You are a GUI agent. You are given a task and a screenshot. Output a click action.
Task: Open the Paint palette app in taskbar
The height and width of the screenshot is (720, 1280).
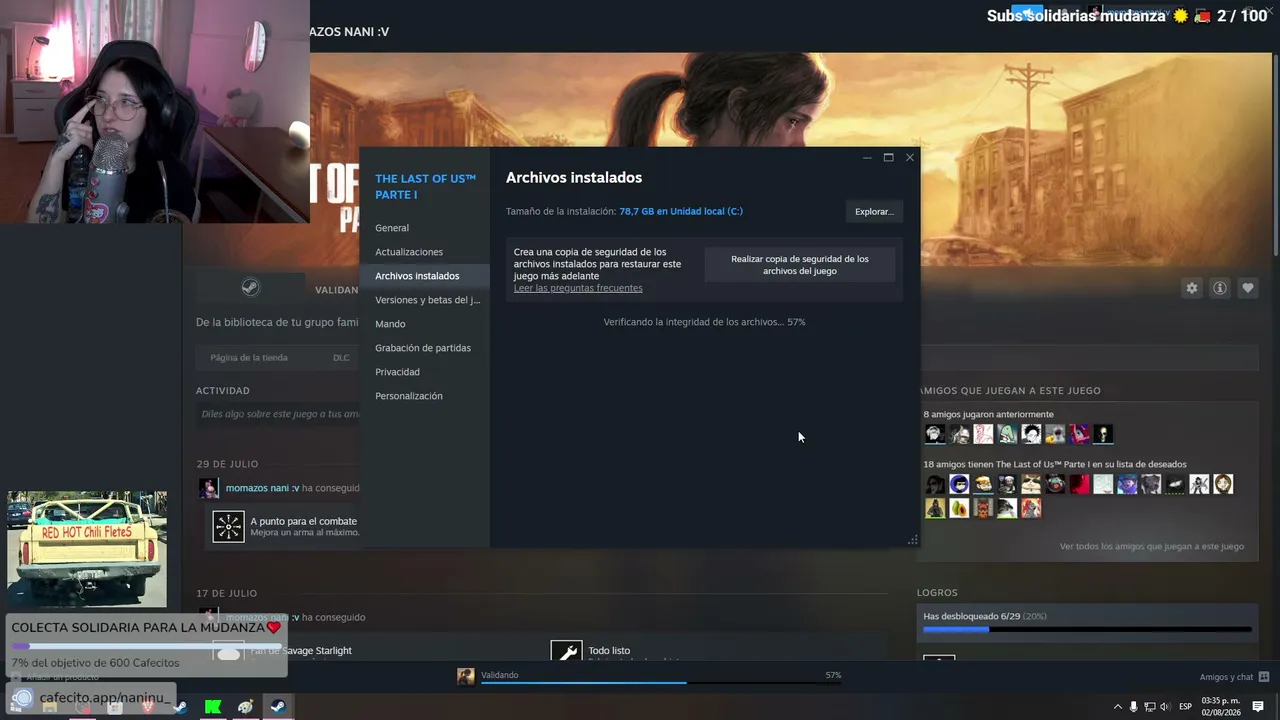[x=245, y=707]
